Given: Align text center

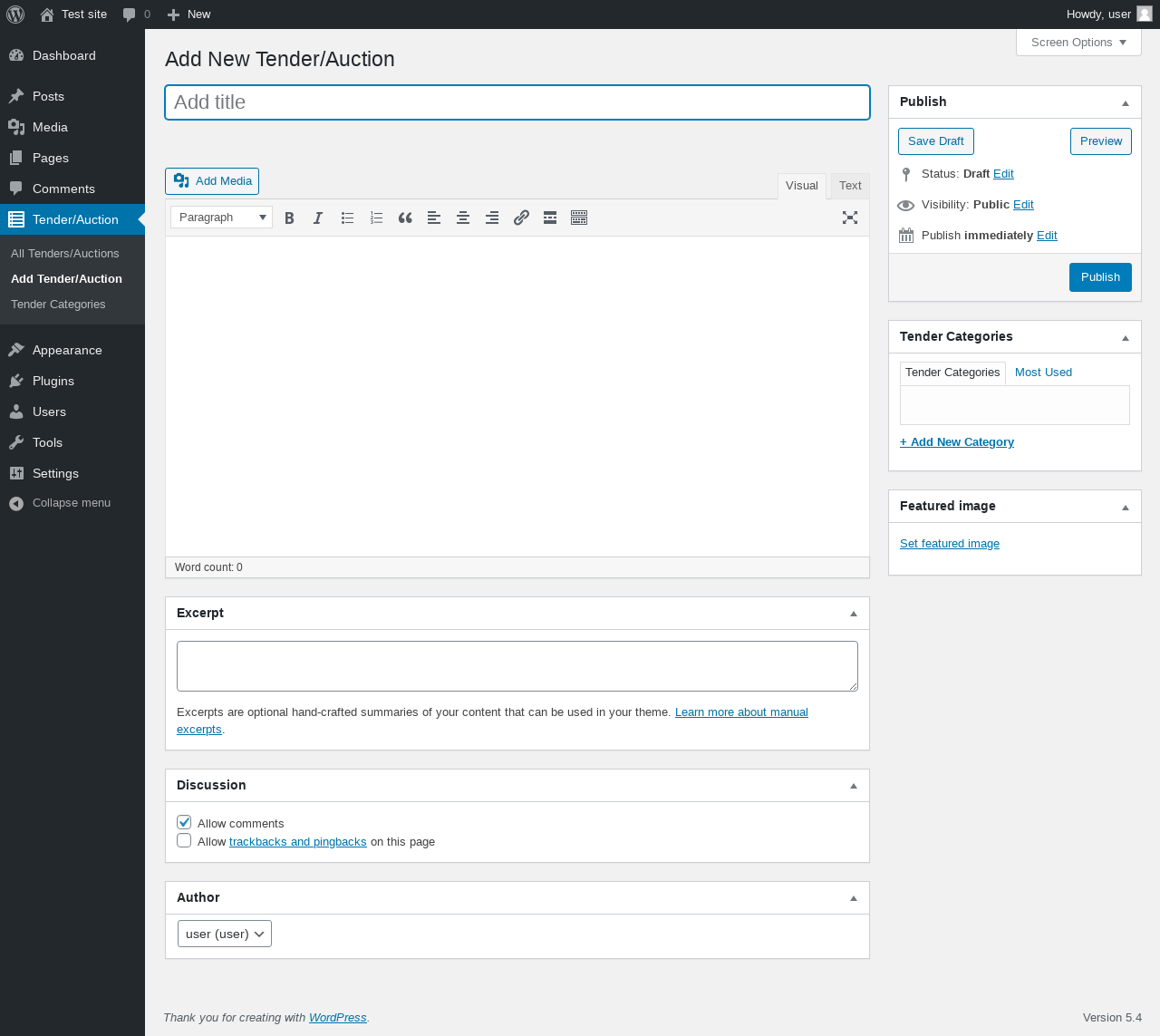Looking at the screenshot, I should [463, 218].
